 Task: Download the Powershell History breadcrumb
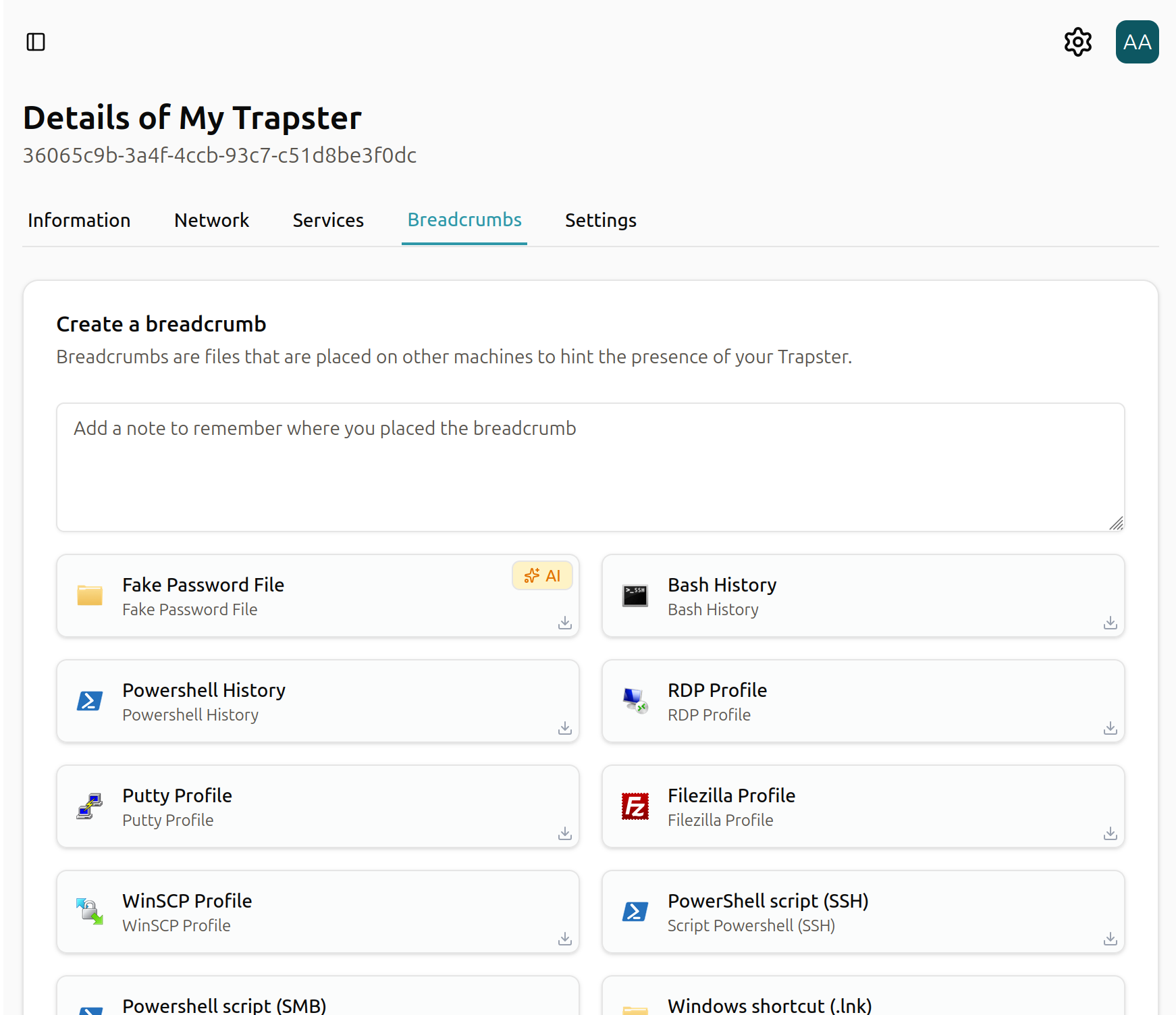coord(565,728)
